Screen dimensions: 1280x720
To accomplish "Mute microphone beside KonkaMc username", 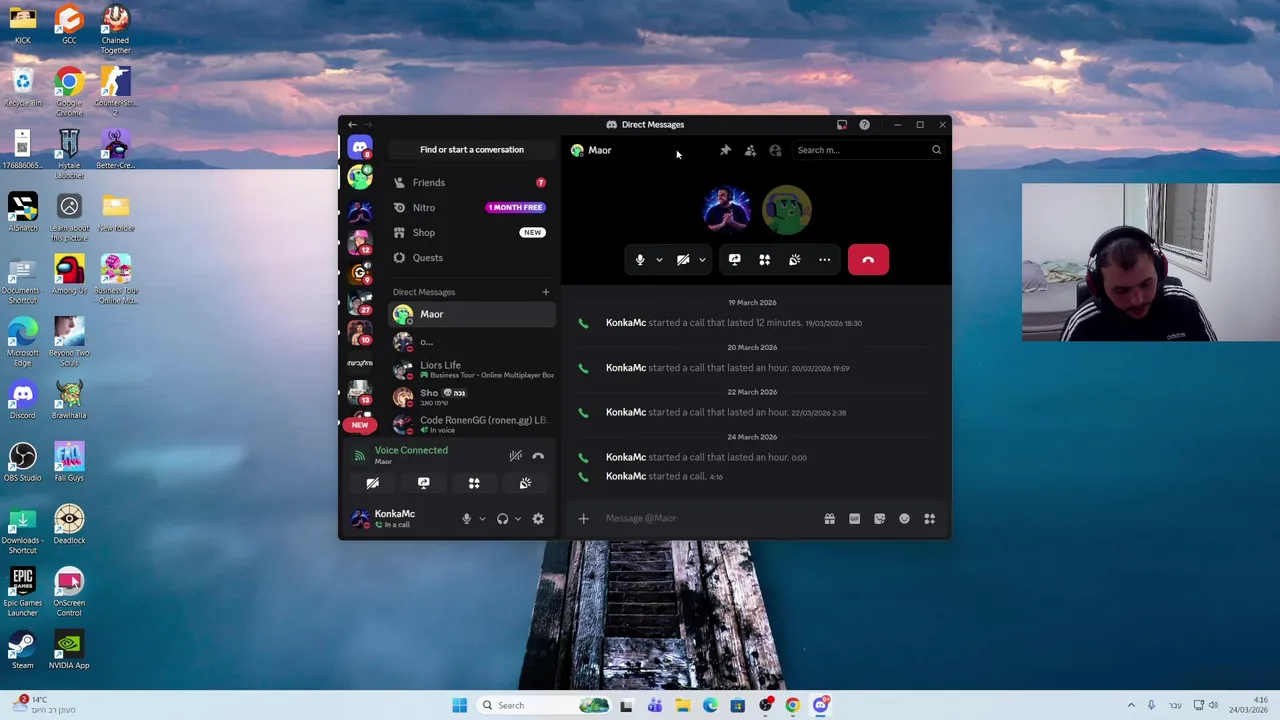I will click(x=466, y=519).
